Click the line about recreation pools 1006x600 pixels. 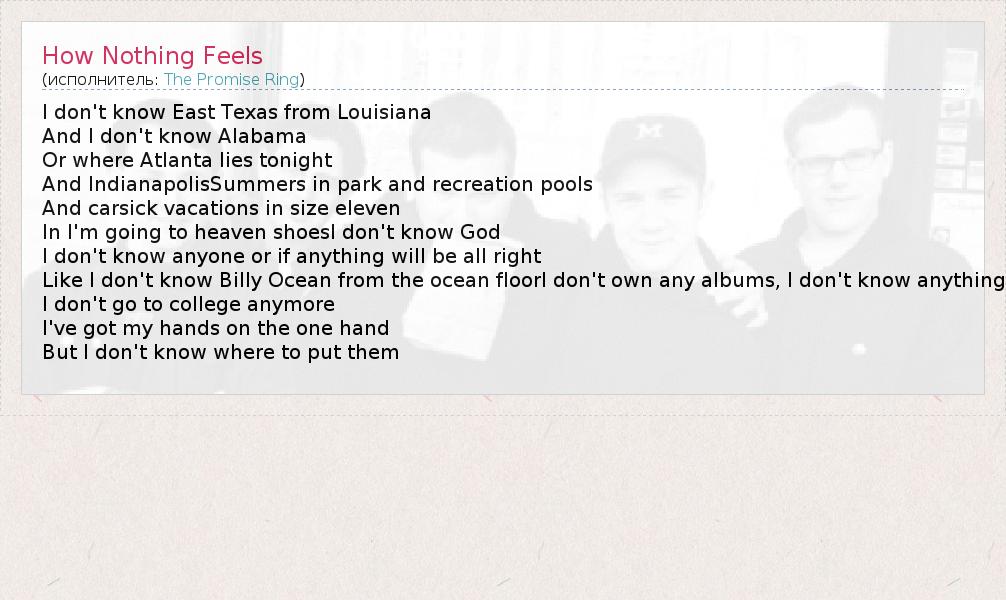[317, 184]
